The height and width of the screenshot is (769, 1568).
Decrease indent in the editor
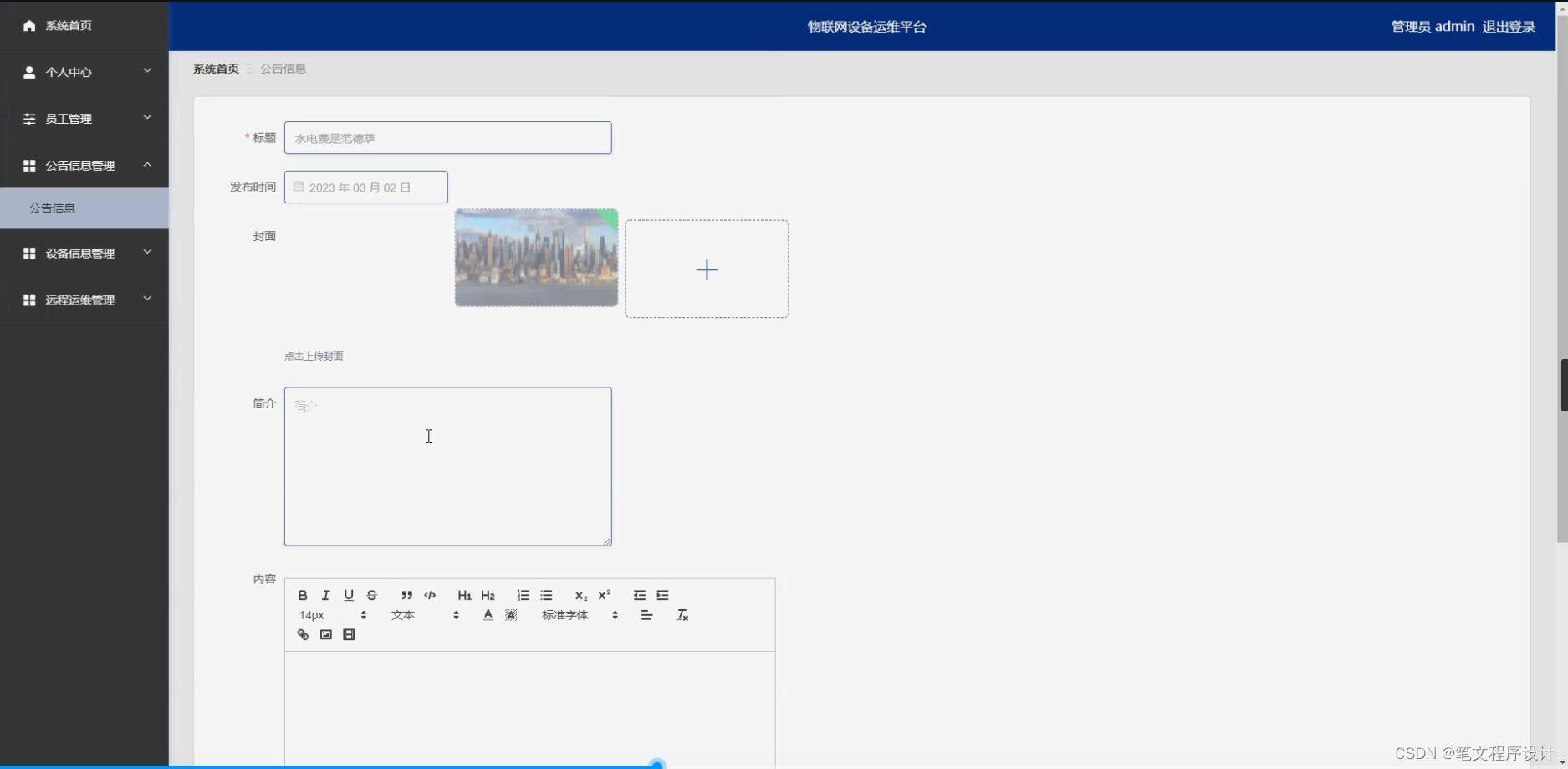tap(639, 595)
